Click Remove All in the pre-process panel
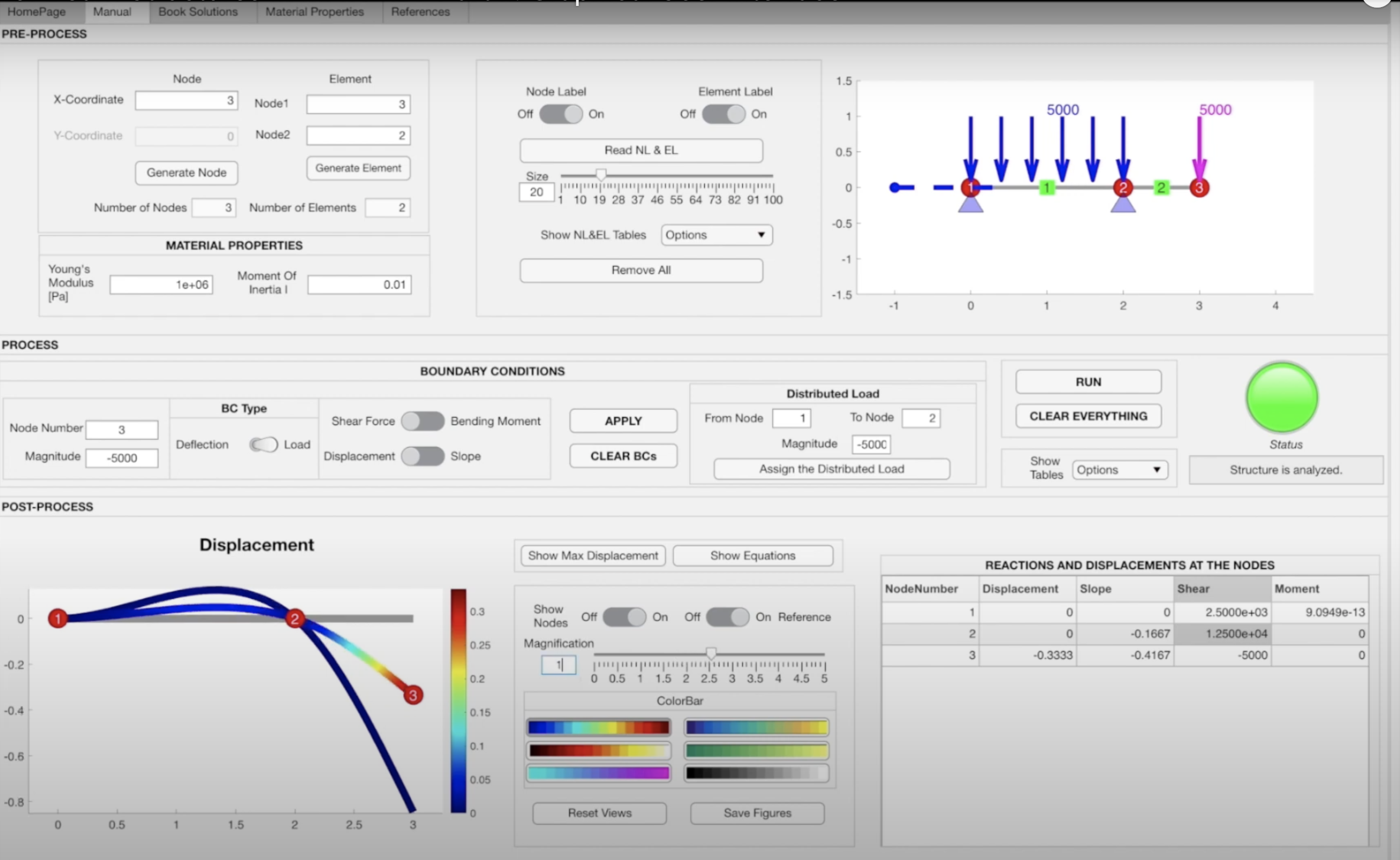This screenshot has width=1400, height=860. coord(640,270)
